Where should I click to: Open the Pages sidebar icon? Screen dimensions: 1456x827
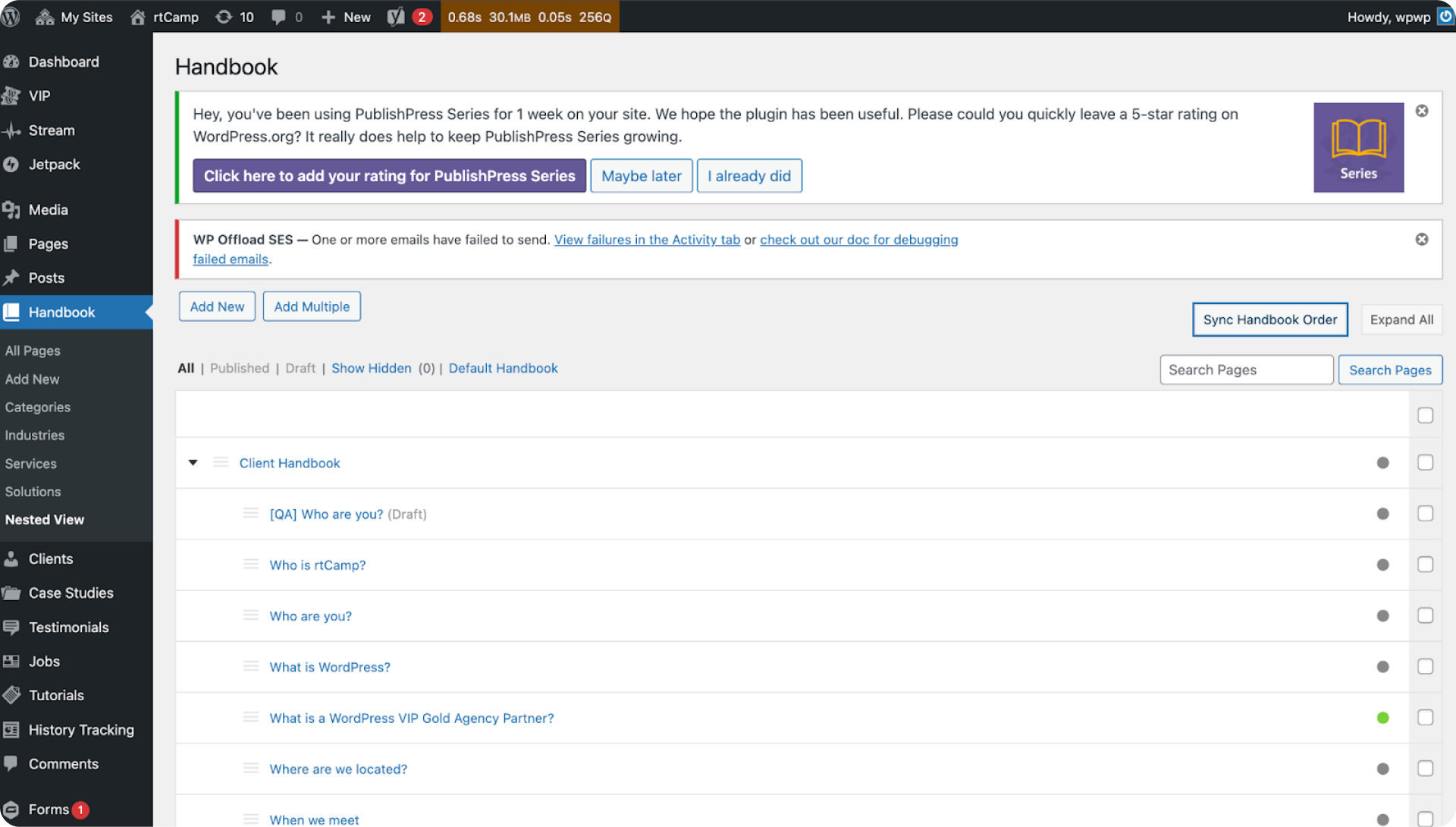(11, 244)
